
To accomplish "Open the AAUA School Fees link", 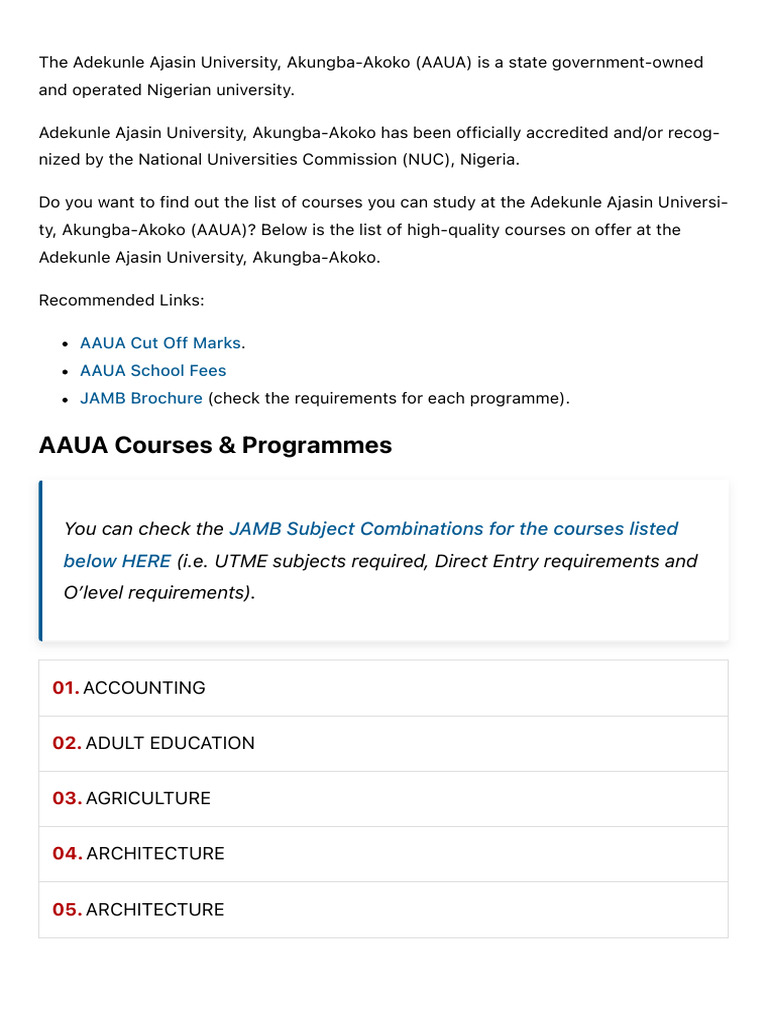I will 153,371.
